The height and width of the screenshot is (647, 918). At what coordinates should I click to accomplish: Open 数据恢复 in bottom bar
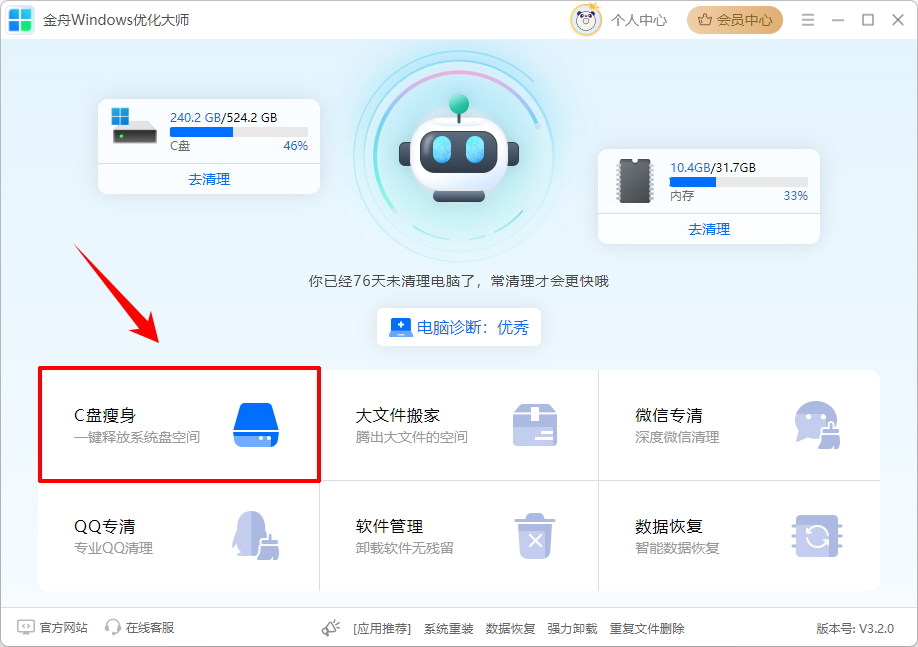click(x=510, y=628)
